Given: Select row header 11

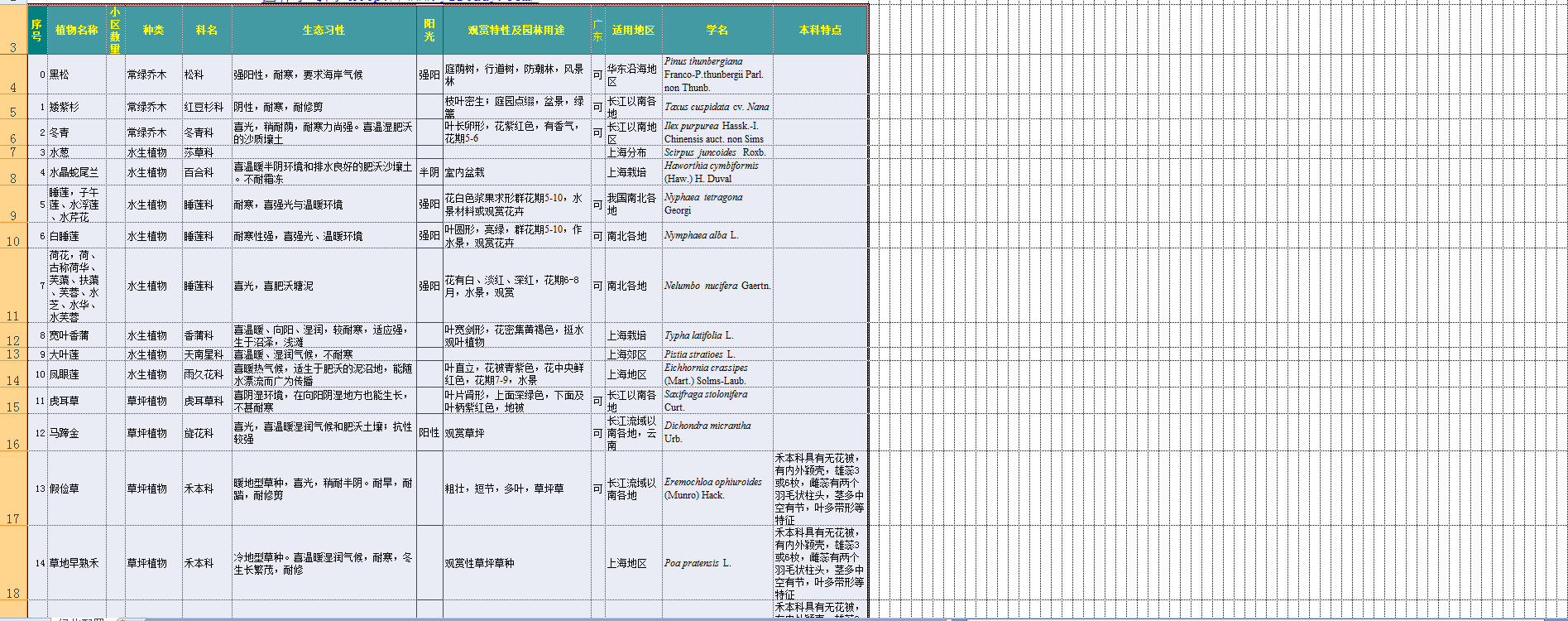Looking at the screenshot, I should pos(13,286).
